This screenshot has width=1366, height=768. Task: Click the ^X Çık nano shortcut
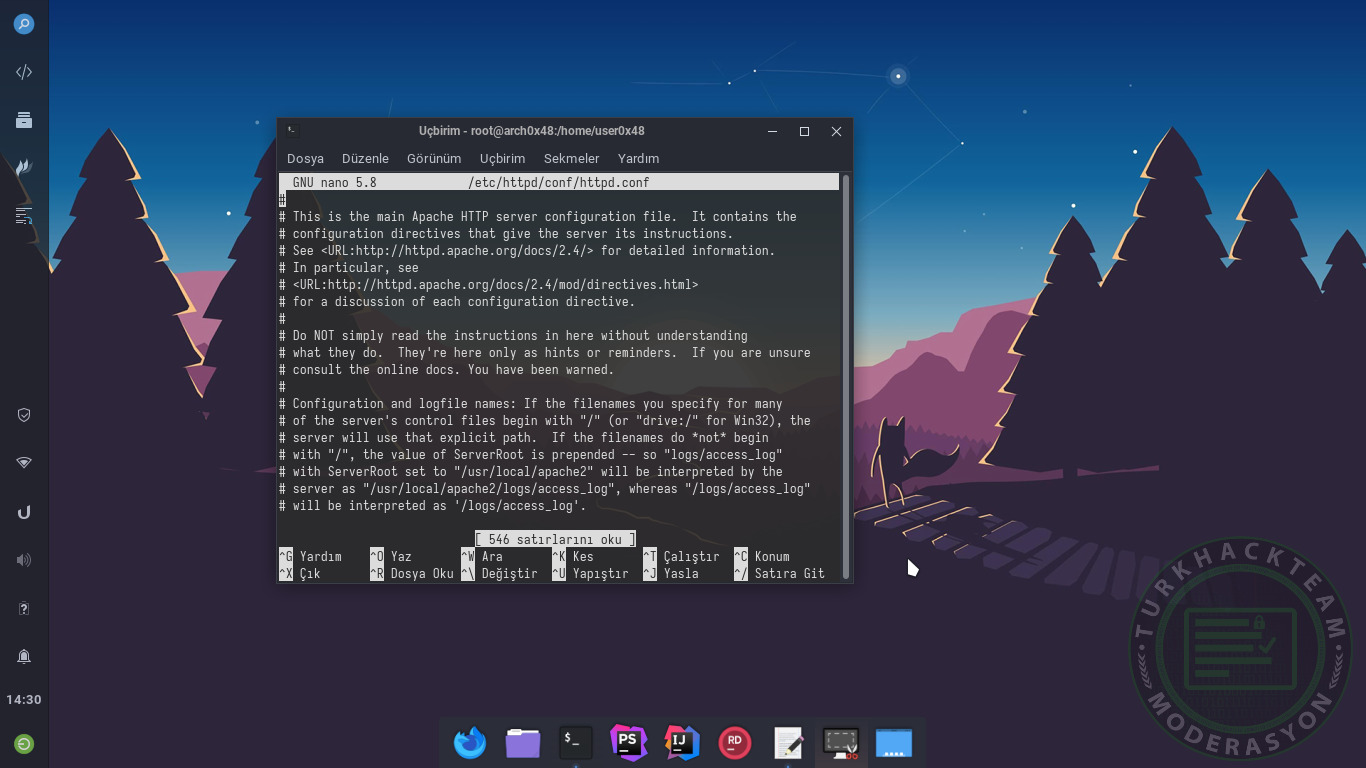click(300, 574)
